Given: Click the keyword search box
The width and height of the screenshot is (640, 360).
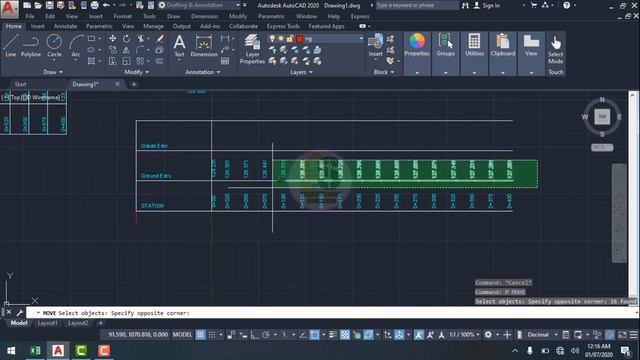Looking at the screenshot, I should [x=417, y=5].
